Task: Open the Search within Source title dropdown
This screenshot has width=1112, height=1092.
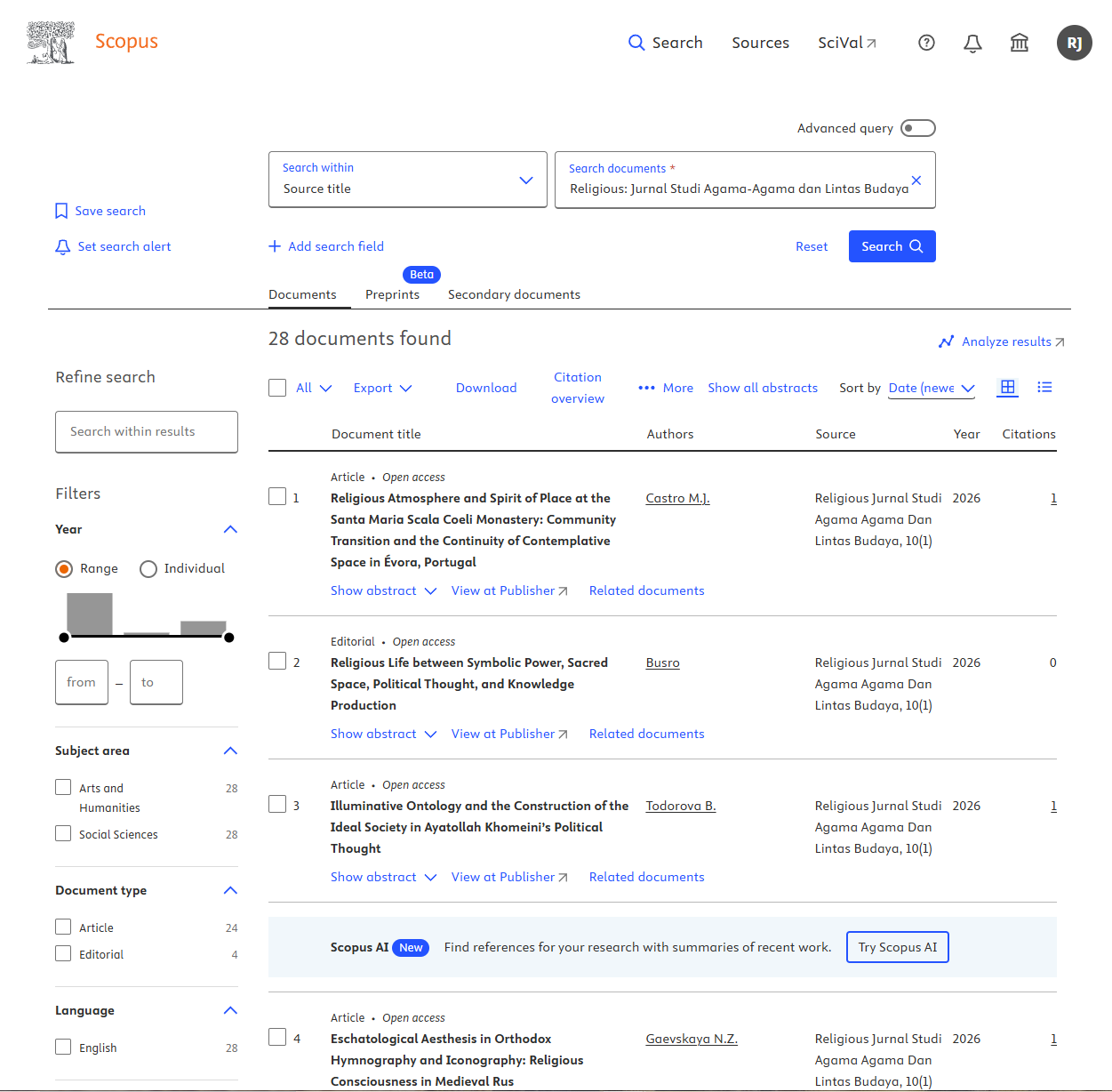Action: (408, 180)
